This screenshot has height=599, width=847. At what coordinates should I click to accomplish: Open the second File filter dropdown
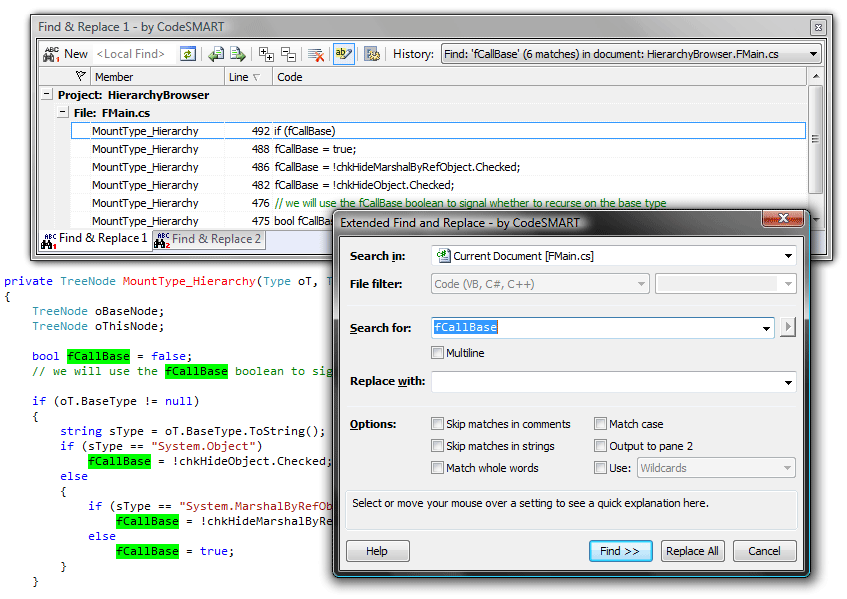click(x=788, y=284)
